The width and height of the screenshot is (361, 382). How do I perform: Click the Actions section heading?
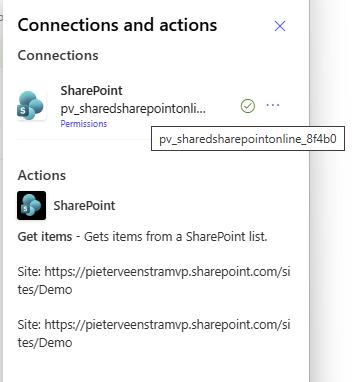42,175
